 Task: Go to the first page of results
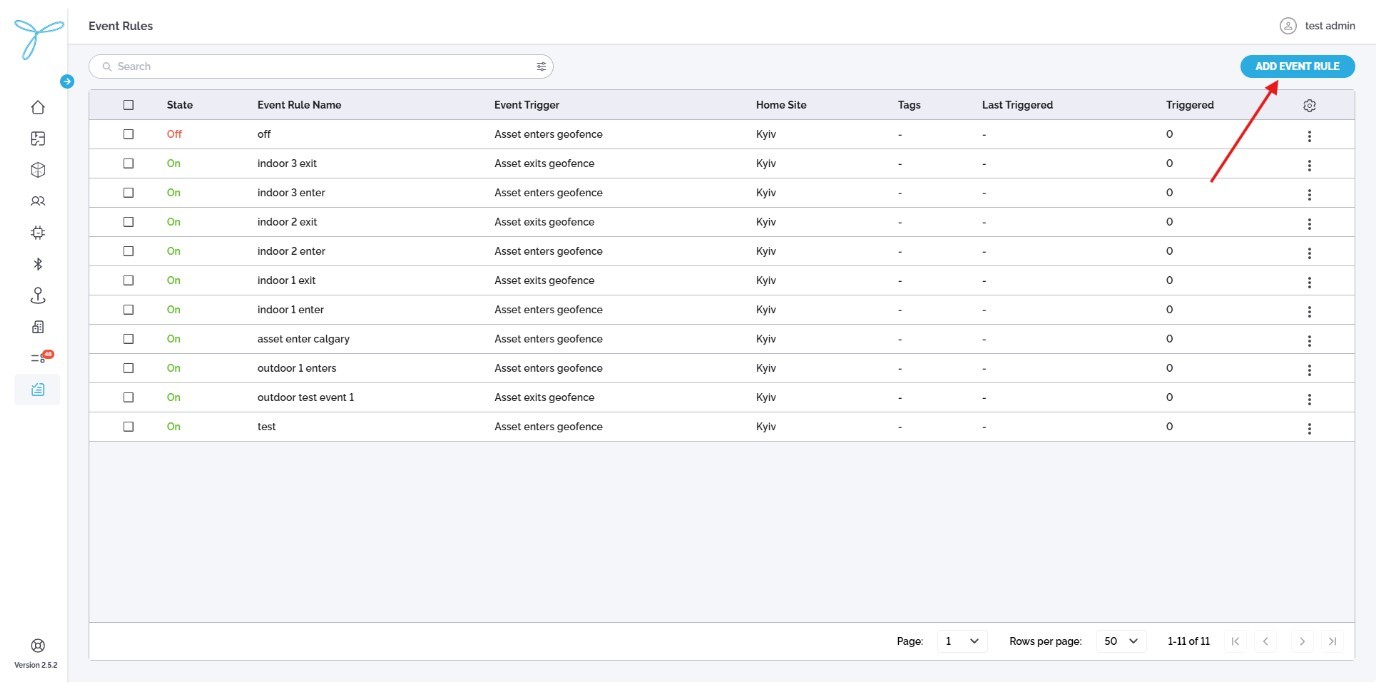tap(1235, 641)
